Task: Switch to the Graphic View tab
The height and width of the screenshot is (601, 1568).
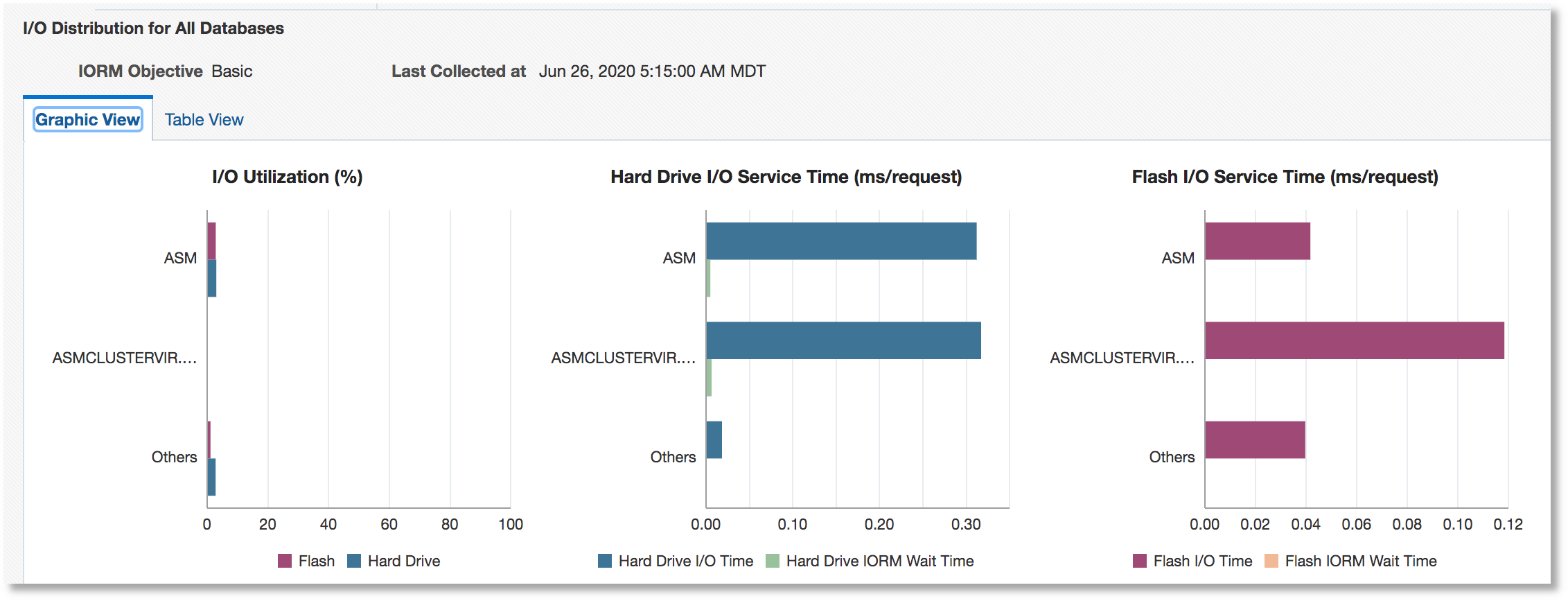Action: click(88, 120)
